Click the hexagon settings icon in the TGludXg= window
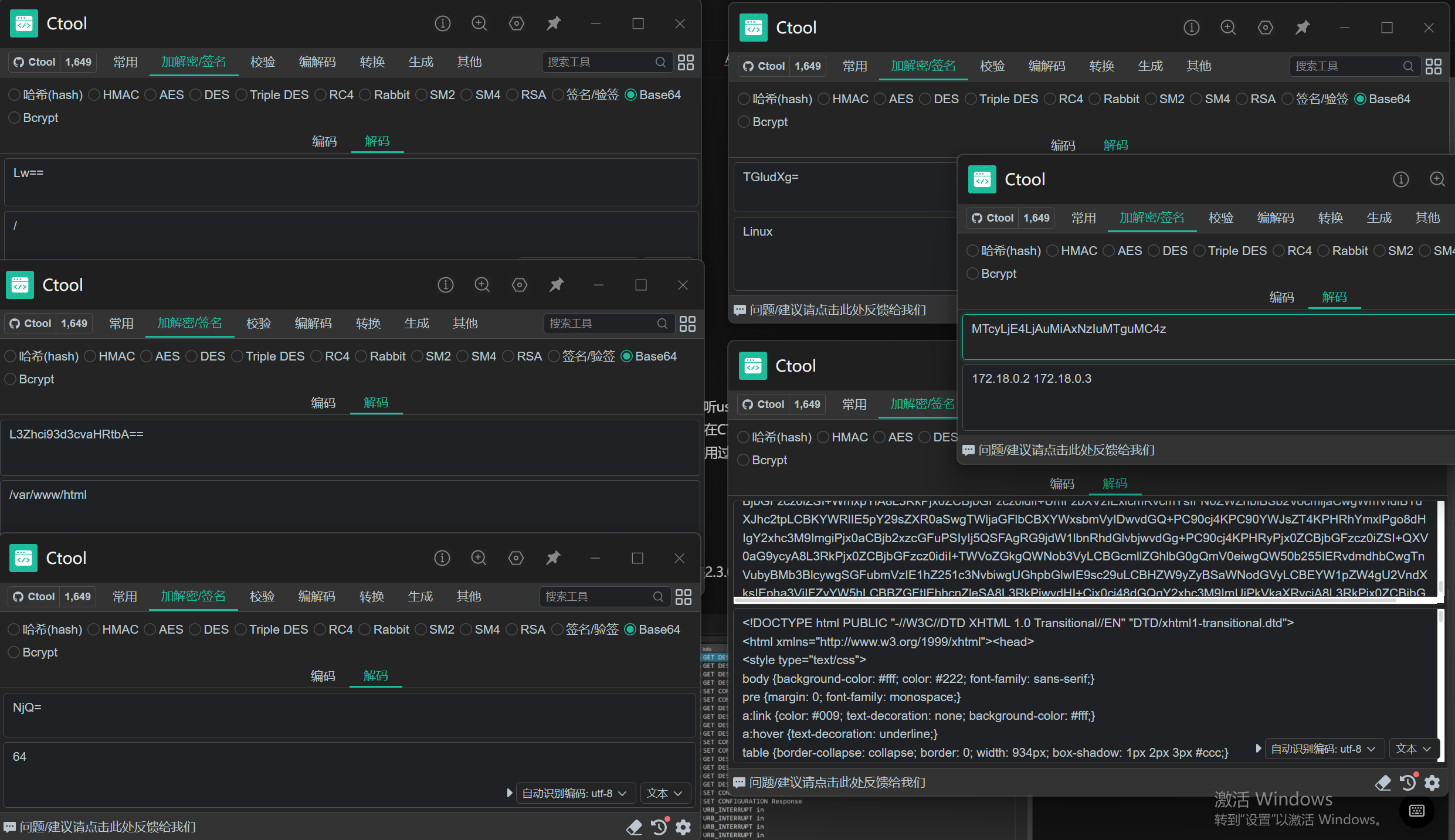The width and height of the screenshot is (1455, 840). pyautogui.click(x=1265, y=28)
